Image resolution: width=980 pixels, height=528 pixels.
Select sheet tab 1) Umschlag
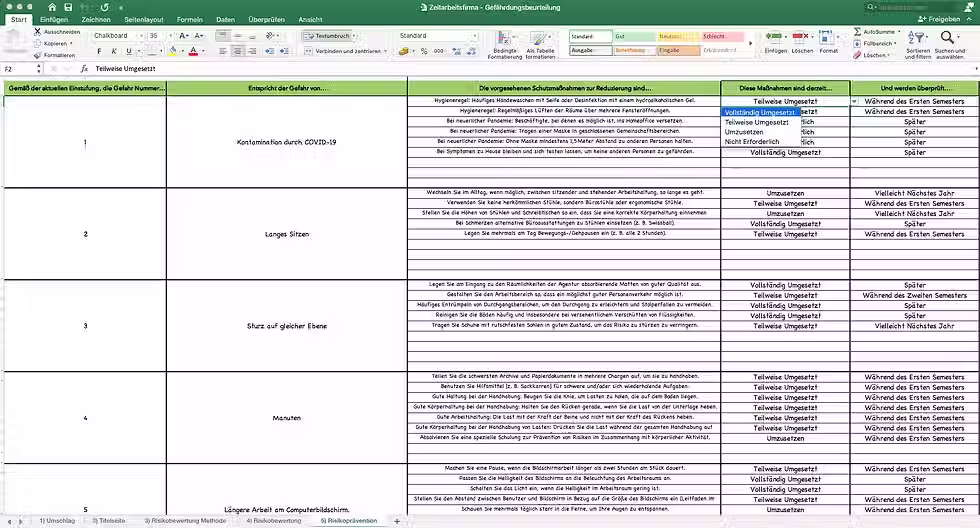click(57, 521)
